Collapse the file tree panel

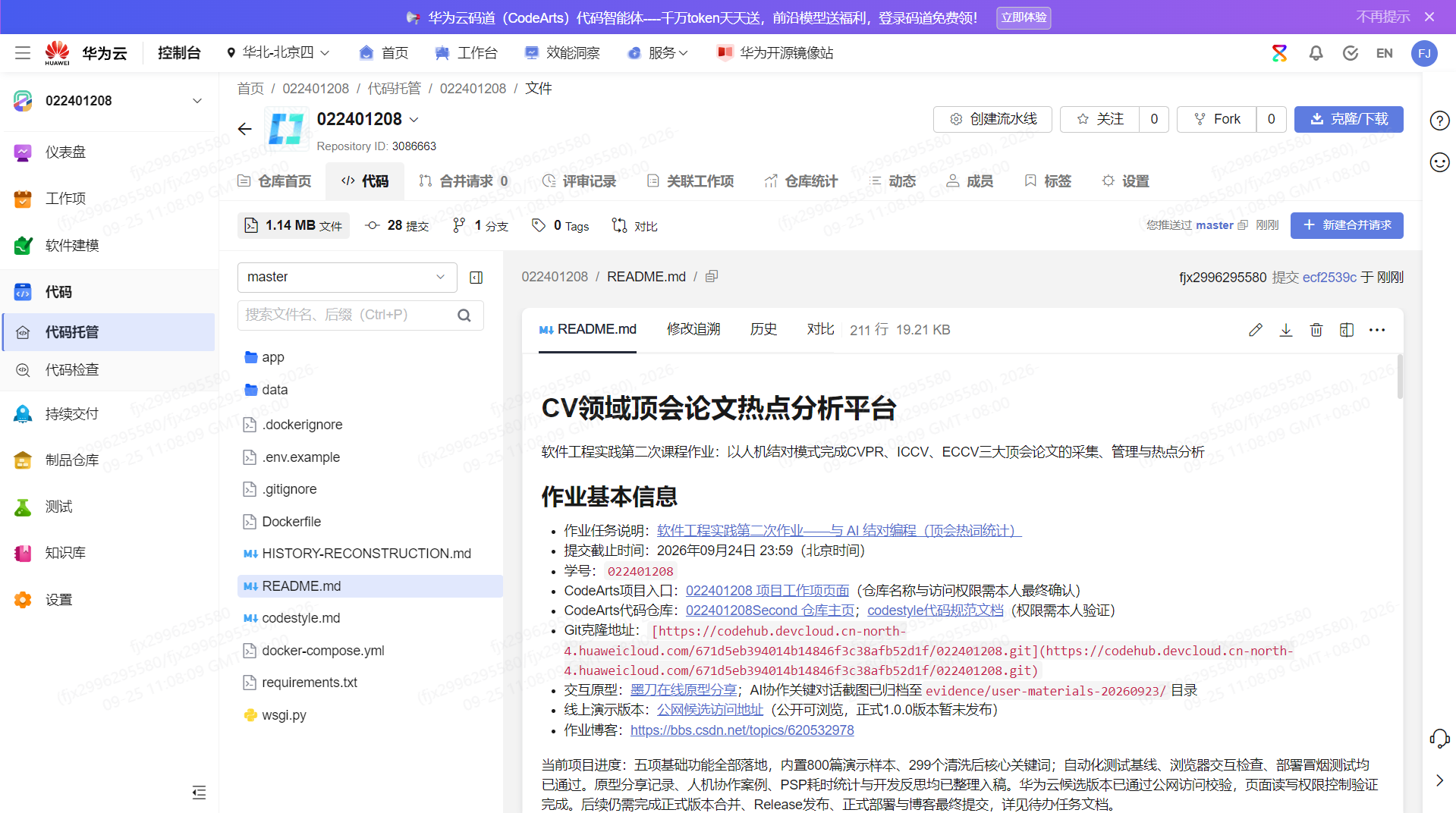pyautogui.click(x=476, y=278)
